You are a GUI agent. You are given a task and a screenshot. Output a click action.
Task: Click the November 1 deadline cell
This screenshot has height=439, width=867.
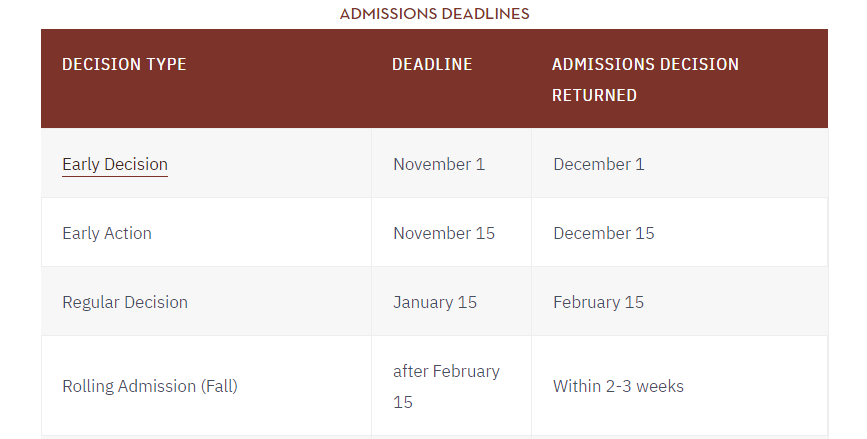(439, 164)
